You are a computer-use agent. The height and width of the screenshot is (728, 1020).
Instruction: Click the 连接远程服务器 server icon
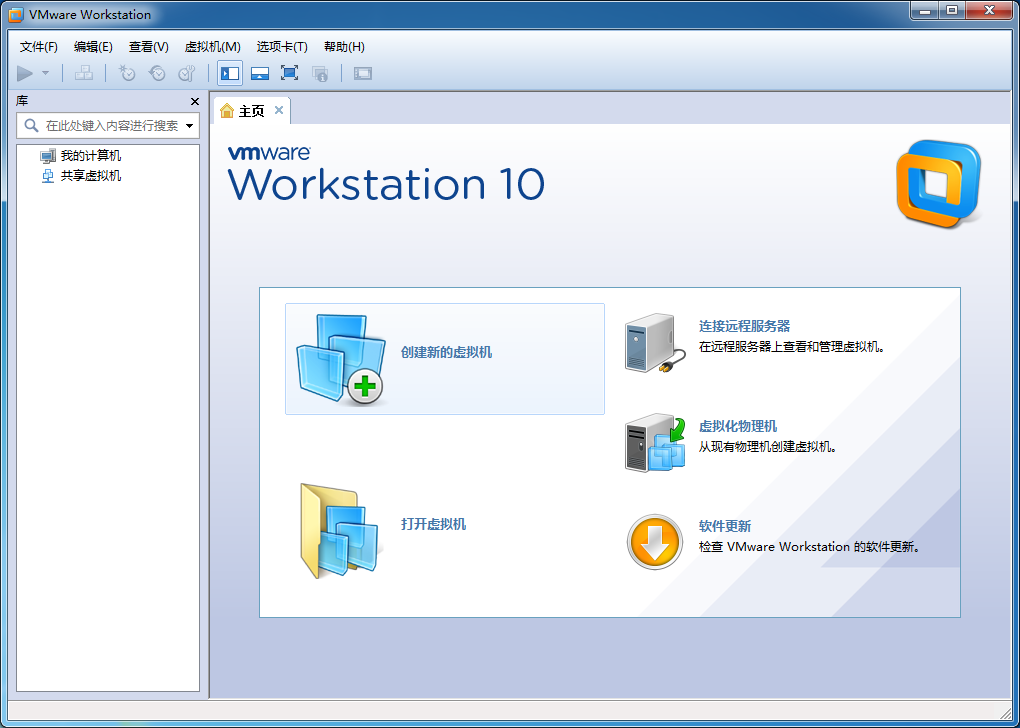click(655, 343)
